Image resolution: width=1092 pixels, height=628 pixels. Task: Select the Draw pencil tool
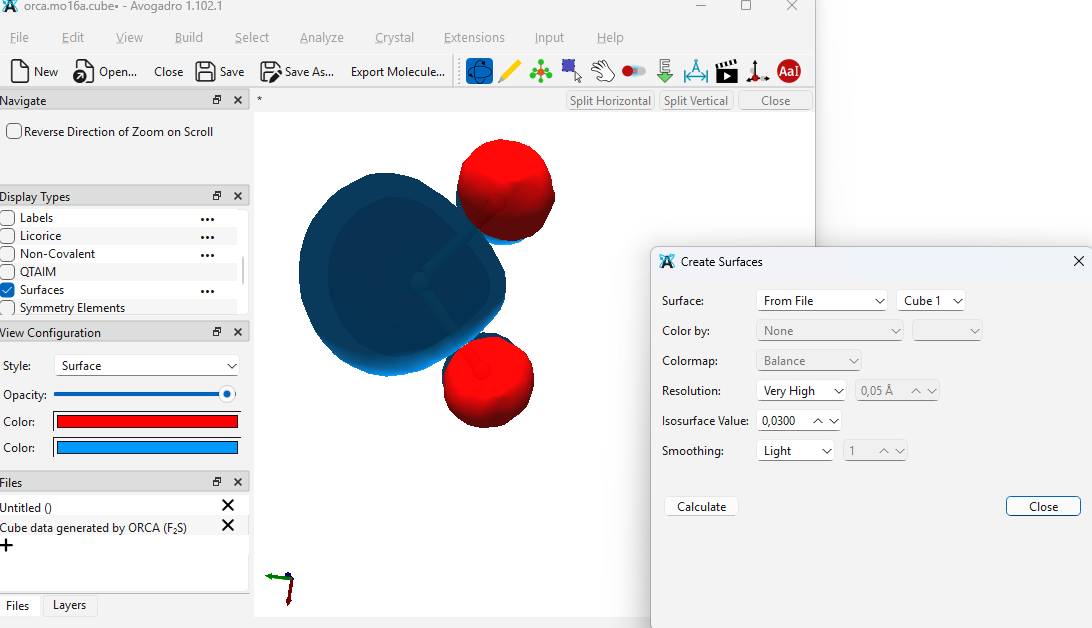510,71
